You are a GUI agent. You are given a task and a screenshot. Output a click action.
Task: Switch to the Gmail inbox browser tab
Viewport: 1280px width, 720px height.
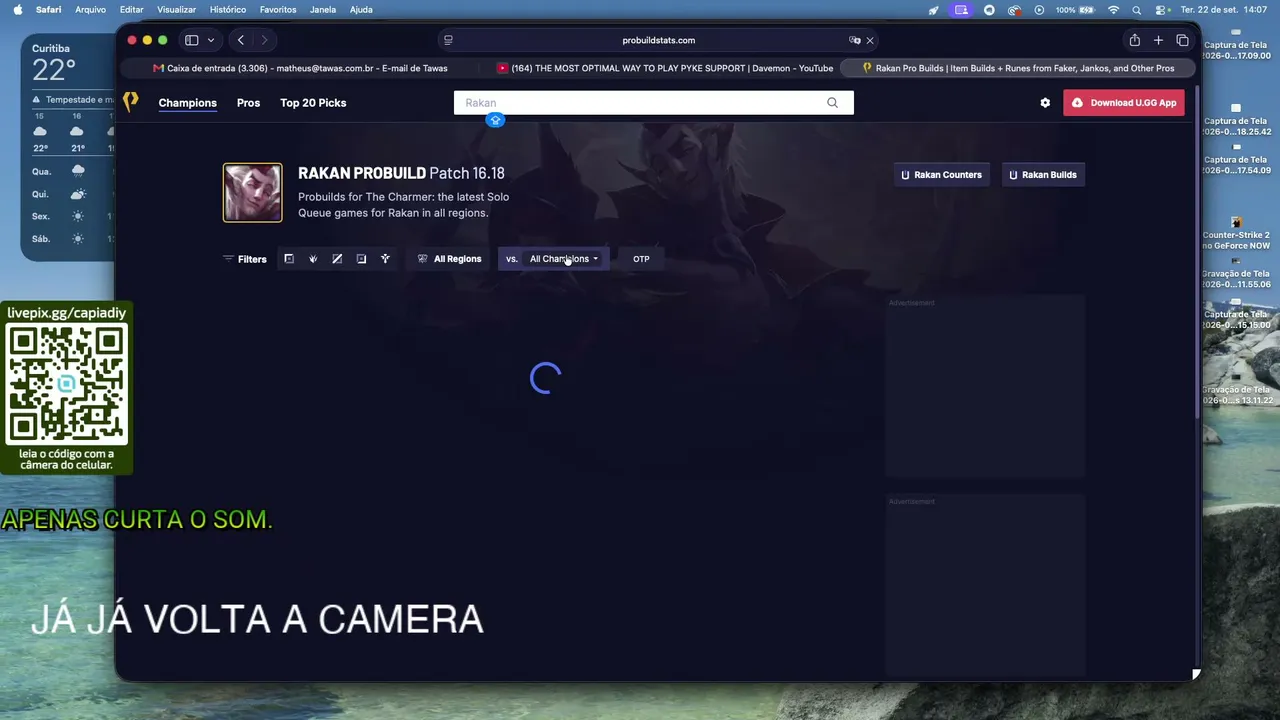300,68
